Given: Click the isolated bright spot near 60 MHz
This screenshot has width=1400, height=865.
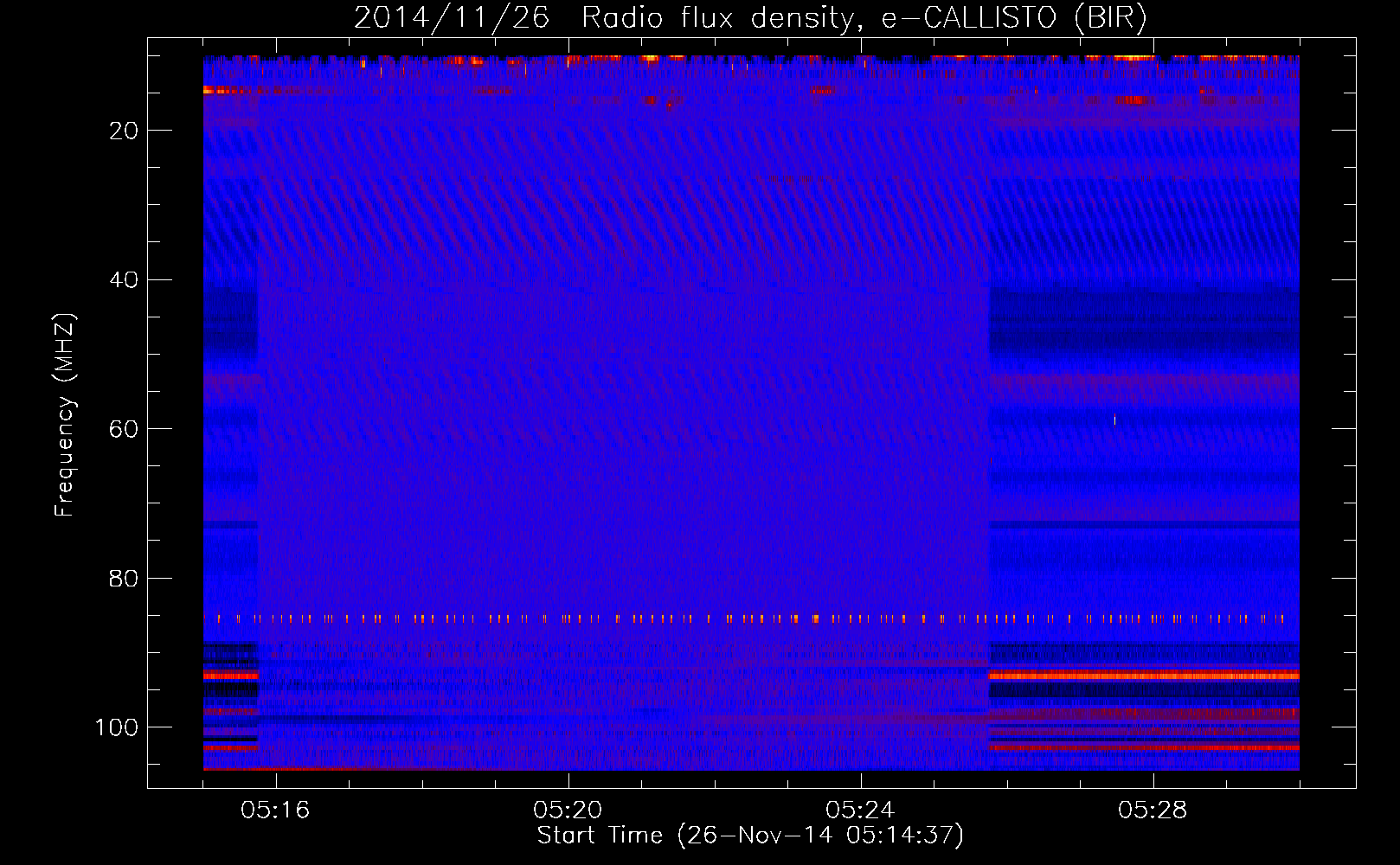Looking at the screenshot, I should click(1114, 420).
